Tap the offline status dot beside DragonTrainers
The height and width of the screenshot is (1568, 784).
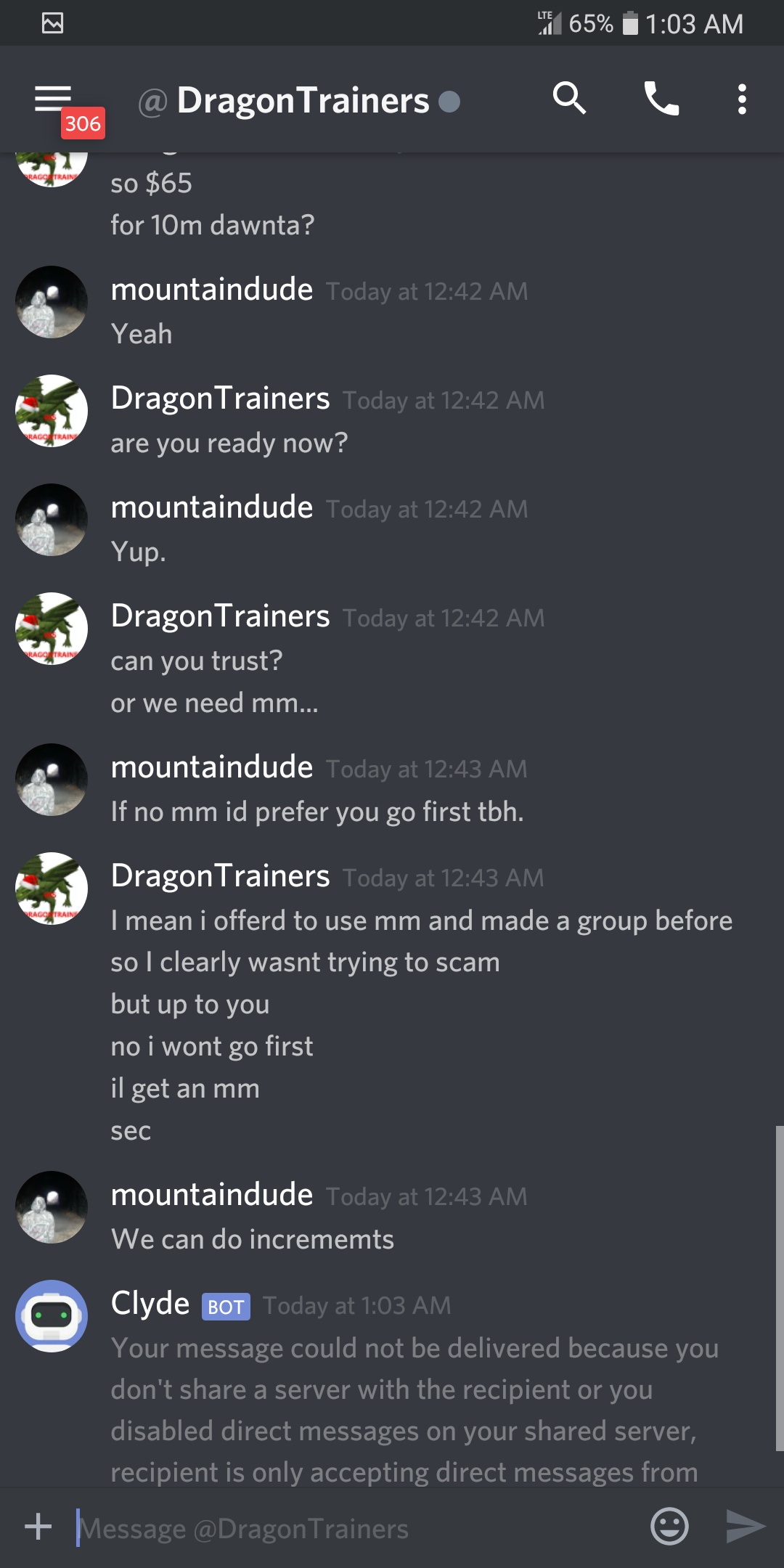[449, 102]
